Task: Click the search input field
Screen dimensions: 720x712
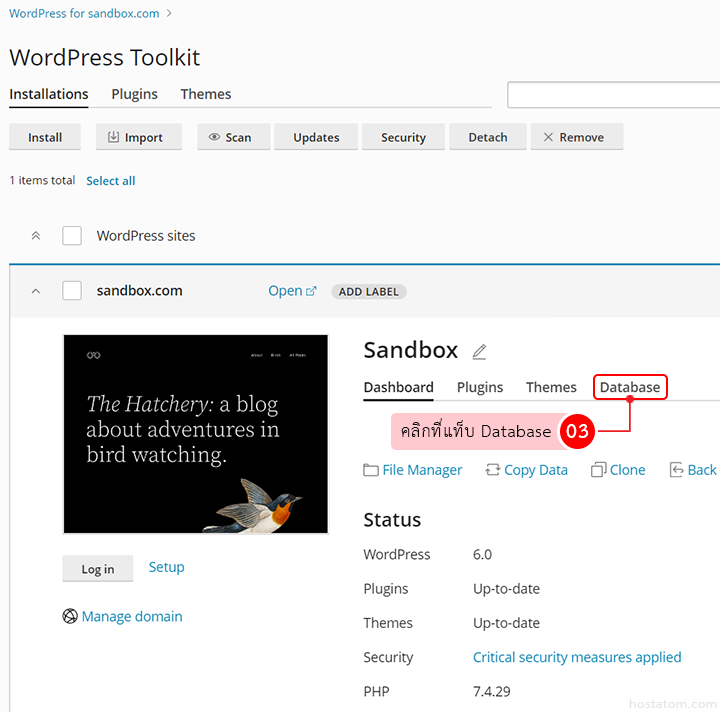Action: [x=612, y=95]
